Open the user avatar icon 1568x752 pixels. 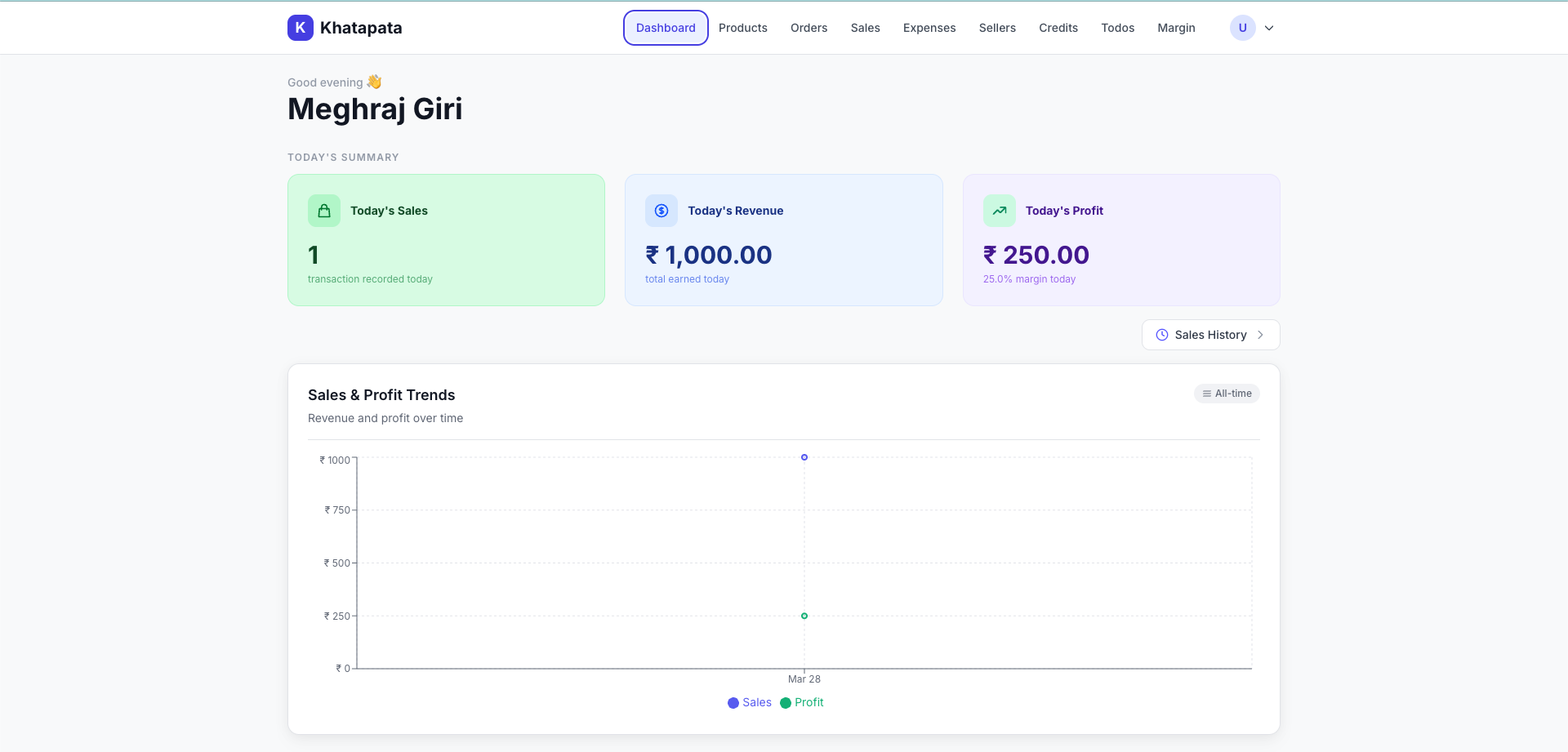1242,27
